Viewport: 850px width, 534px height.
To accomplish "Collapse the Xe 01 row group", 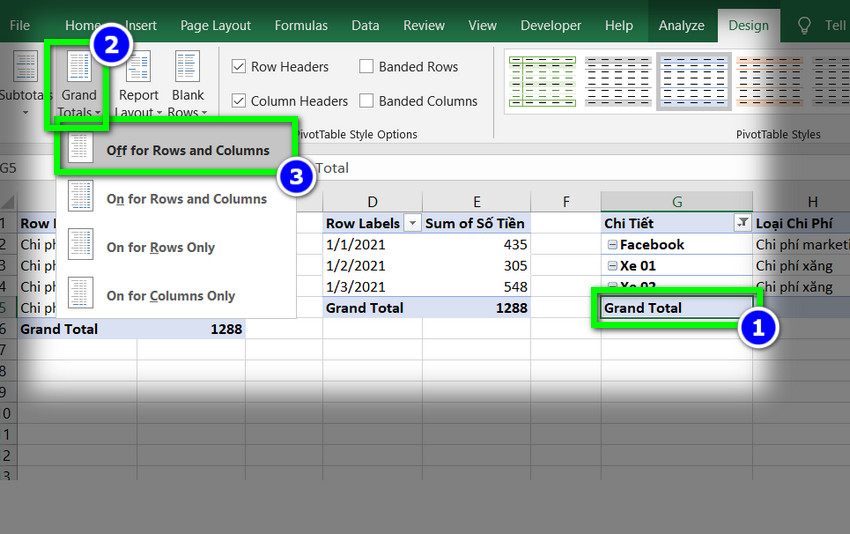I will (612, 266).
